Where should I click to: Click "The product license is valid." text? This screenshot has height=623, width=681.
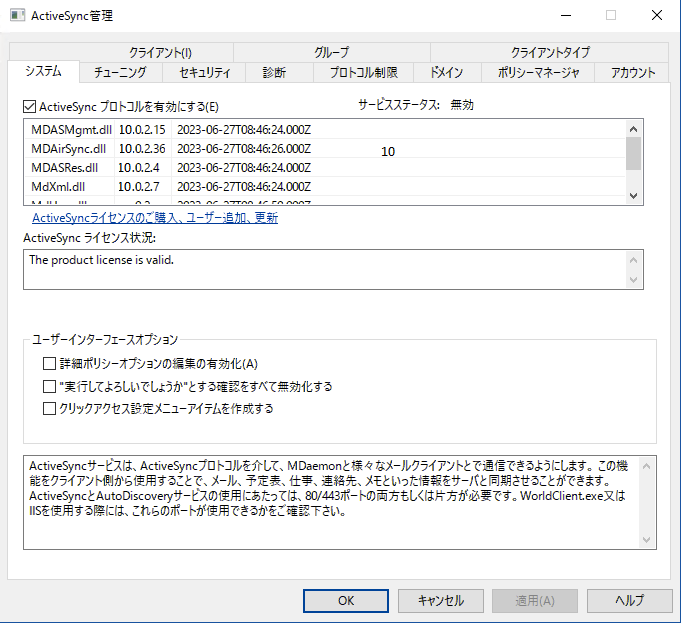[x=101, y=260]
